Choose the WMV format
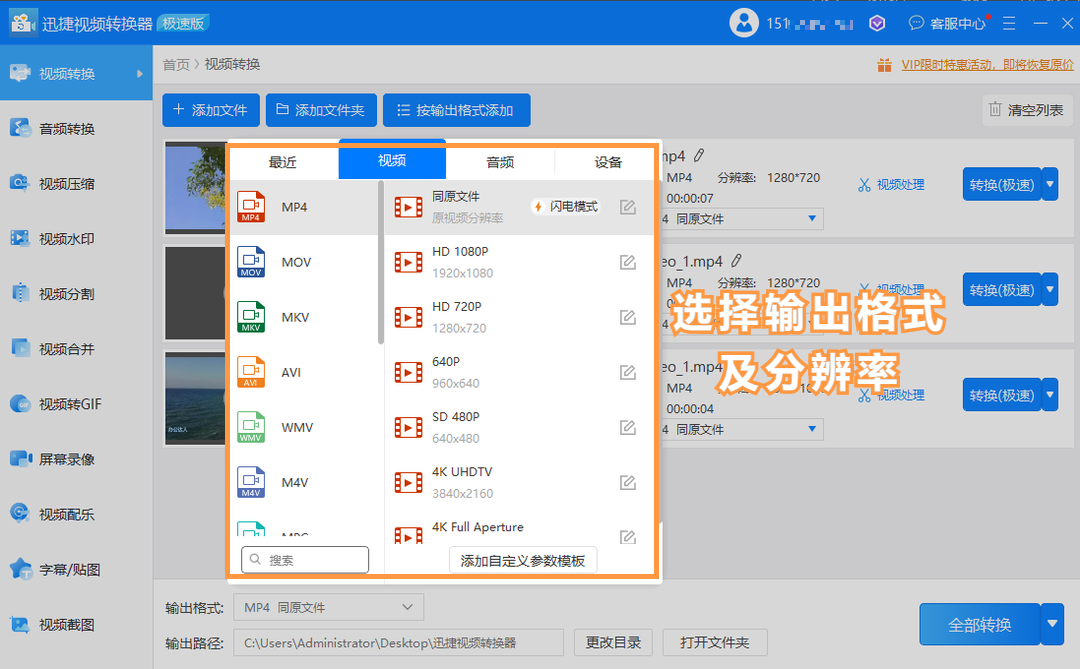The width and height of the screenshot is (1080, 669). click(304, 427)
